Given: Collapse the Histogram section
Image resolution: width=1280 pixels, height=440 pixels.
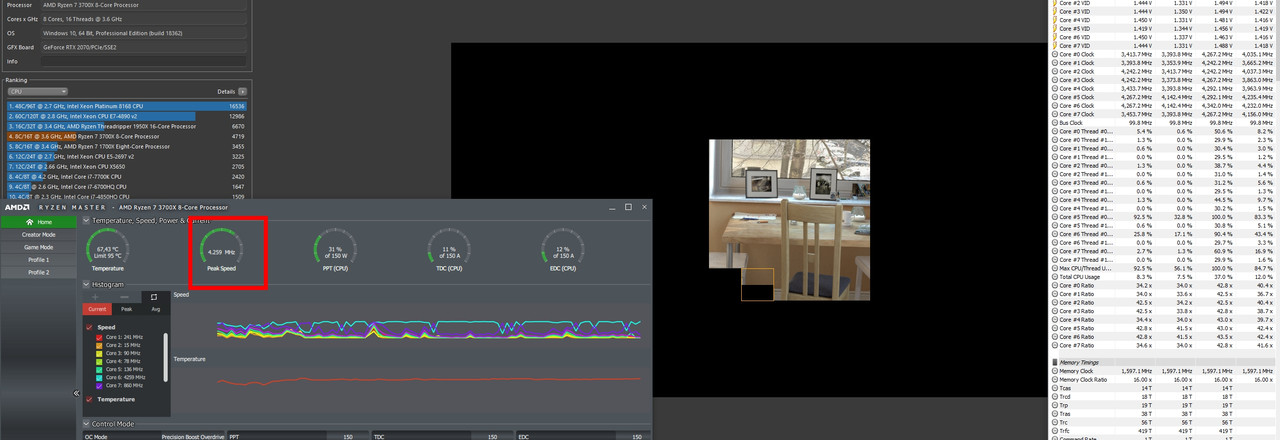Looking at the screenshot, I should (85, 284).
